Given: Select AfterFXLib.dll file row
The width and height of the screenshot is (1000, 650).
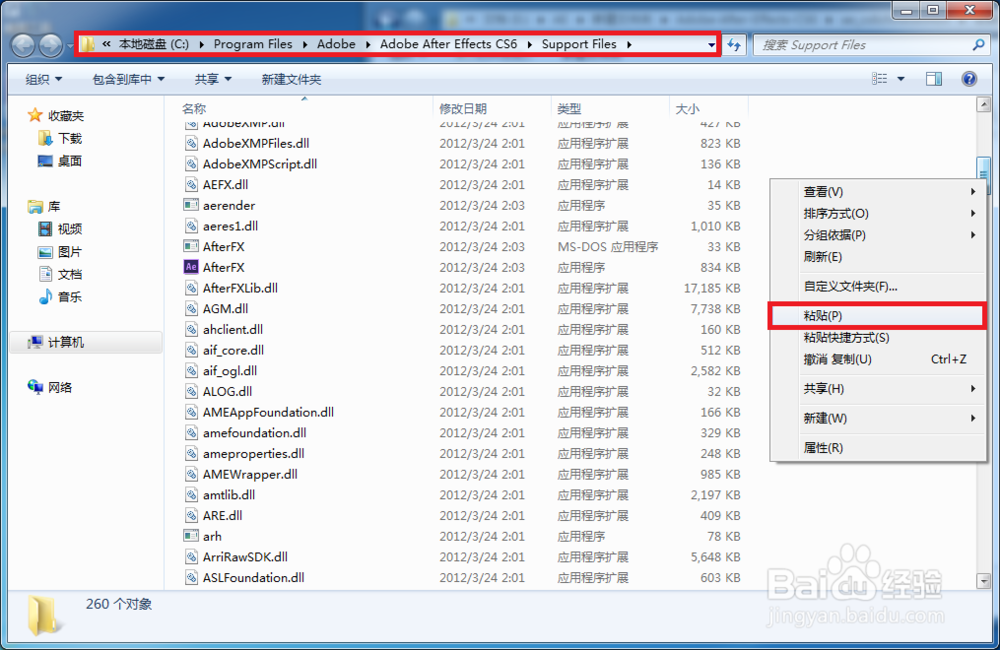Looking at the screenshot, I should point(463,288).
